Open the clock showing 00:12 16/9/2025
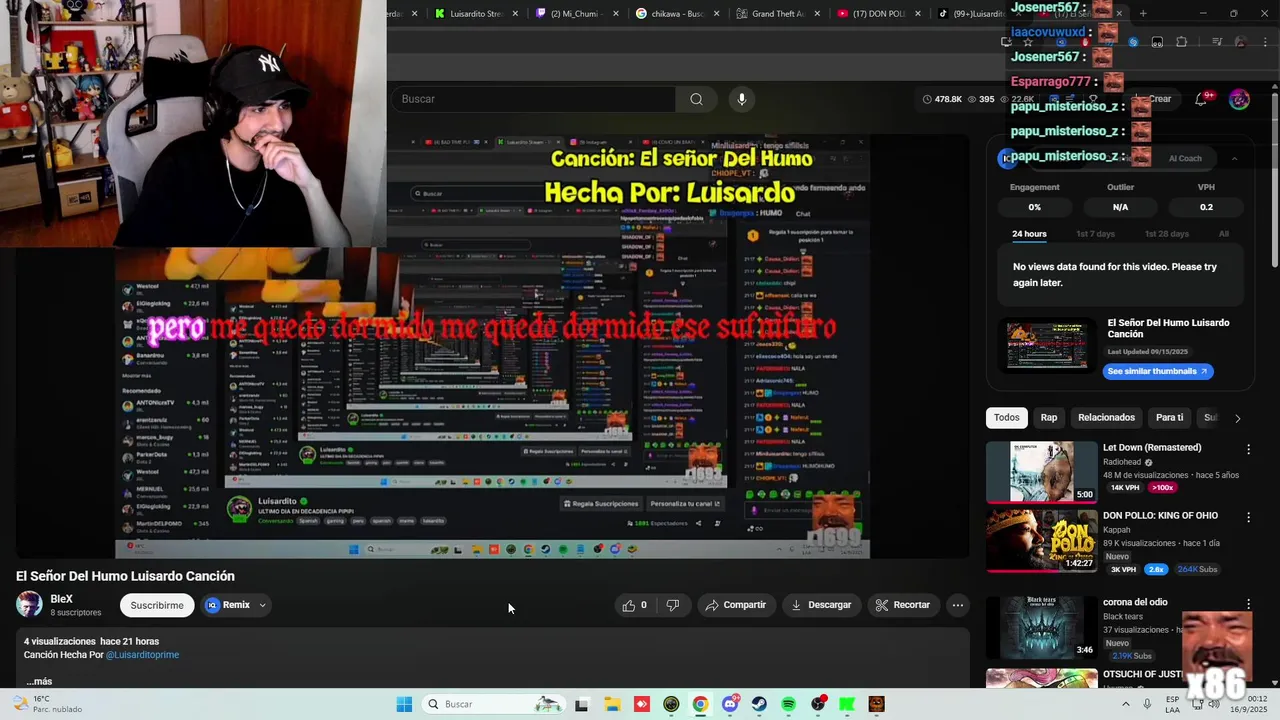 [1249, 704]
